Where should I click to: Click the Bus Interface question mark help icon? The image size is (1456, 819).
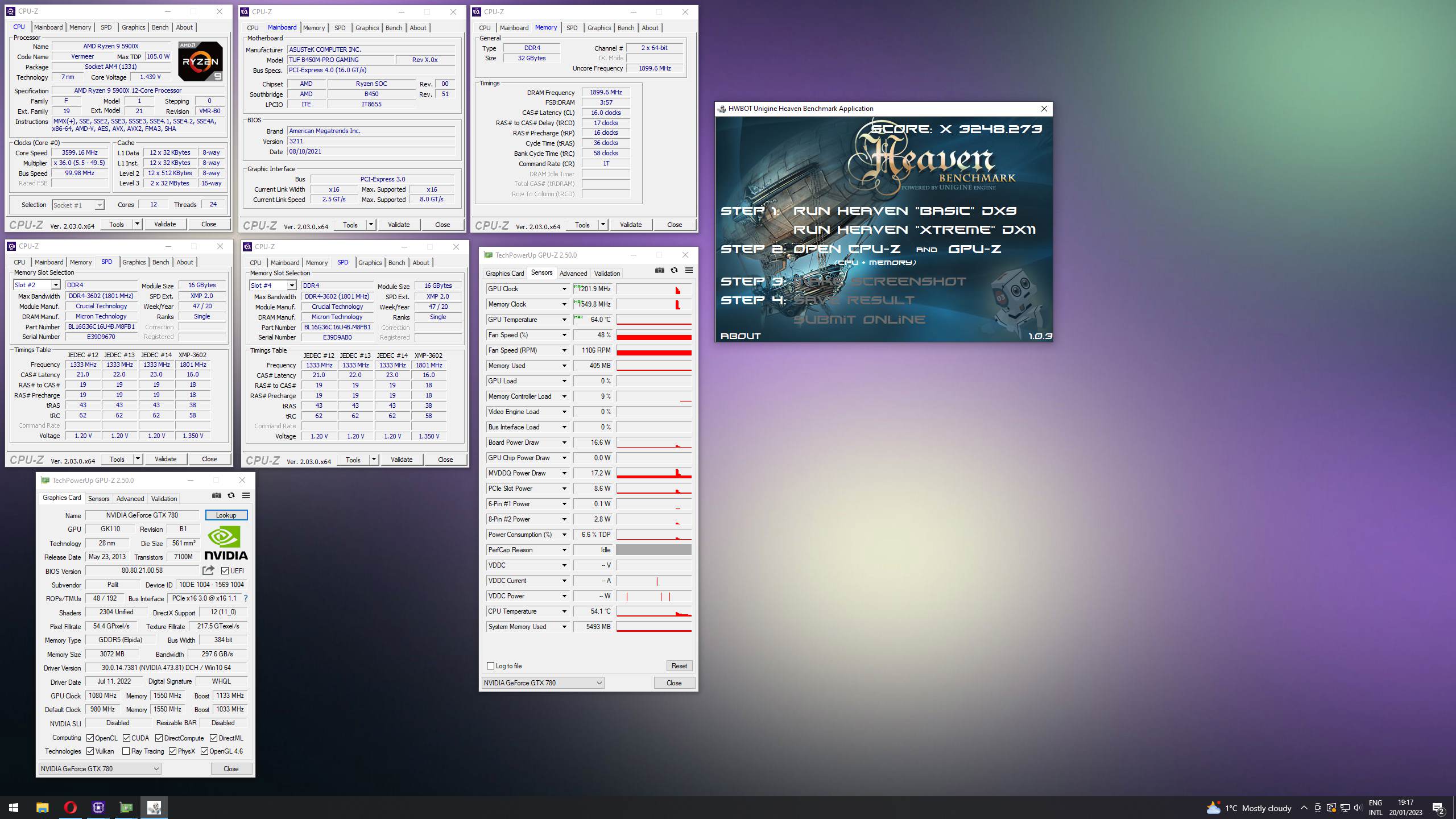pos(246,598)
